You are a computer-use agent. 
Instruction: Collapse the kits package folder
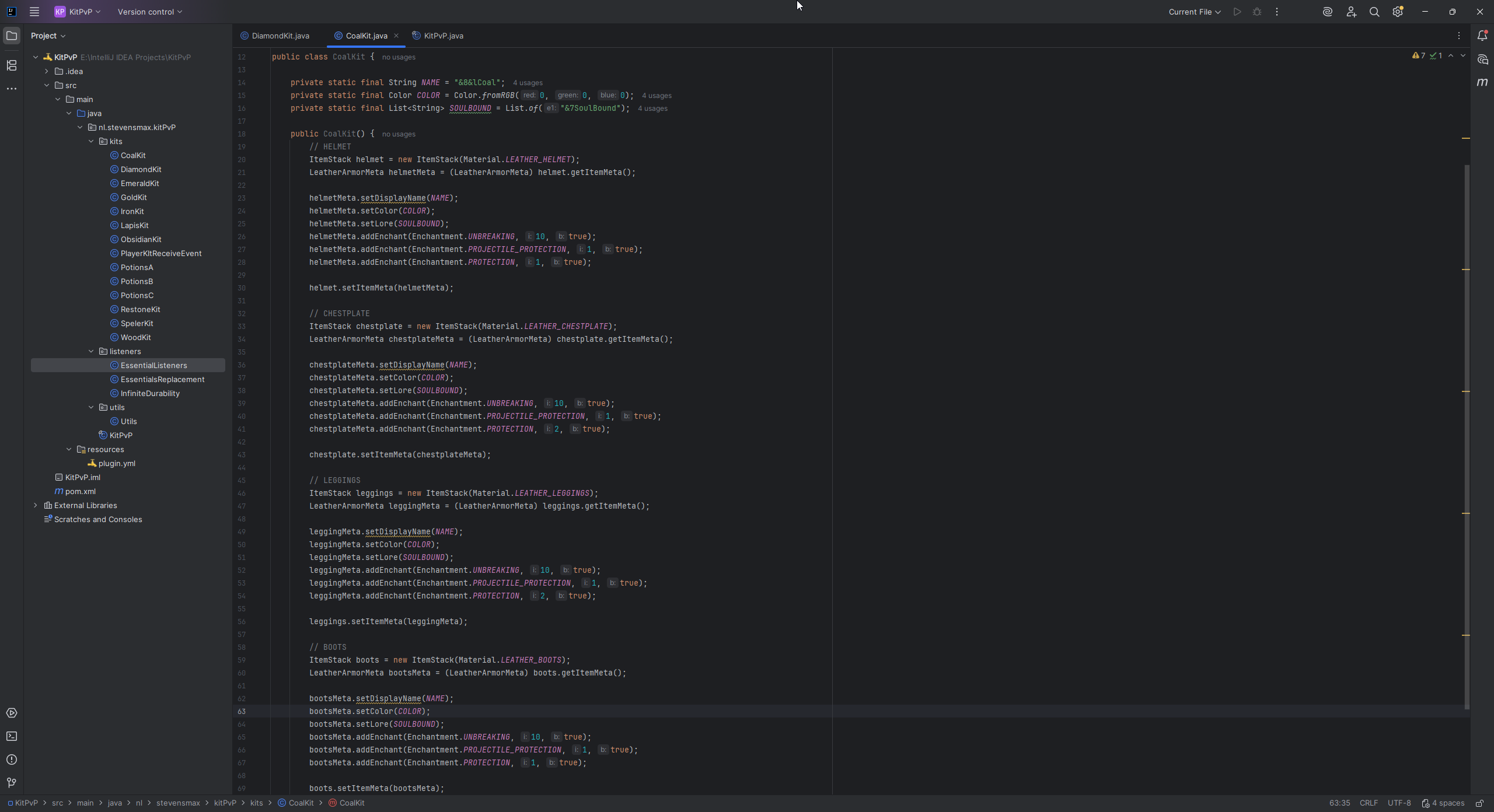[x=91, y=141]
